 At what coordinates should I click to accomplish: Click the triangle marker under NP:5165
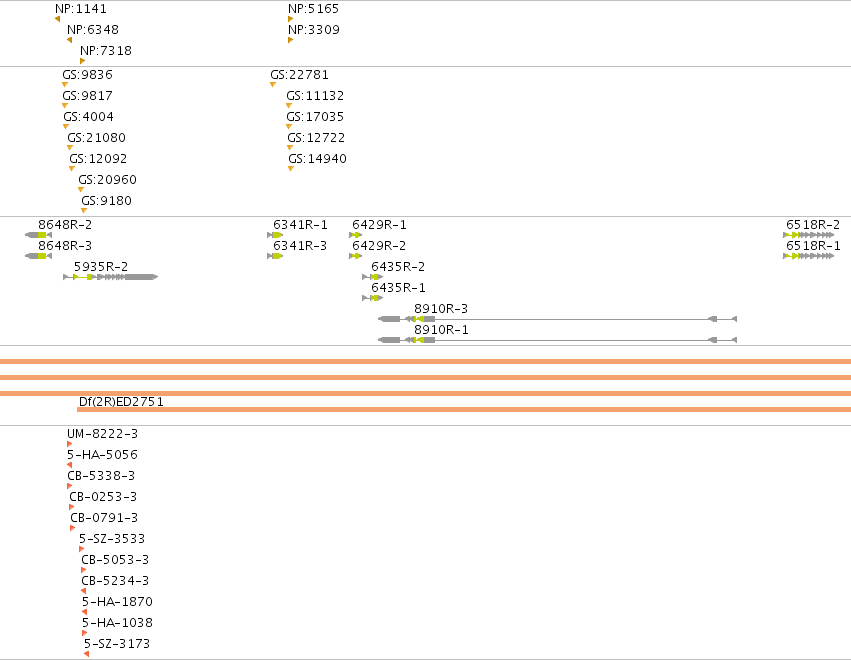(290, 19)
